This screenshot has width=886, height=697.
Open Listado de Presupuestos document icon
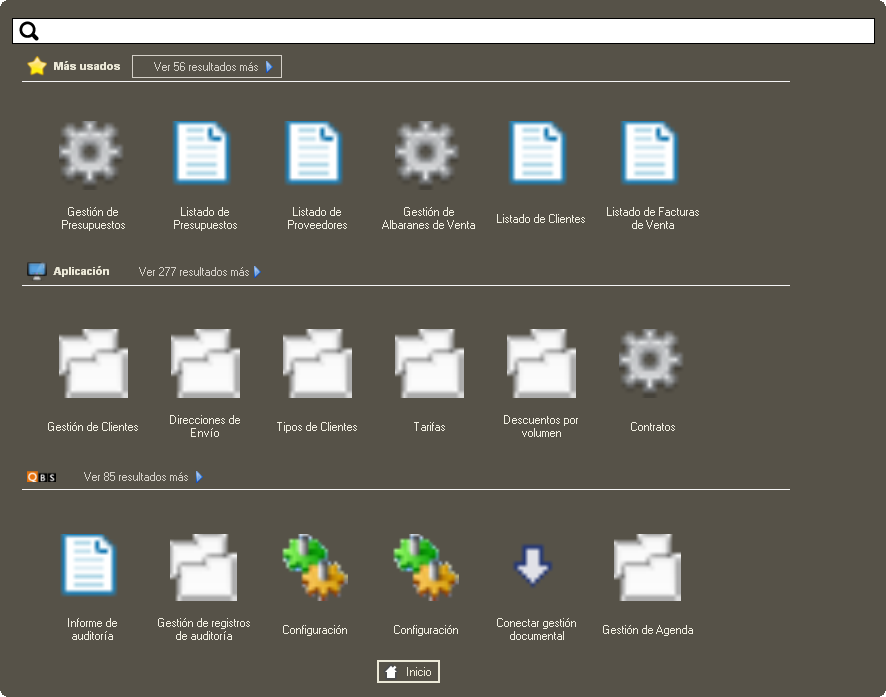(x=204, y=155)
